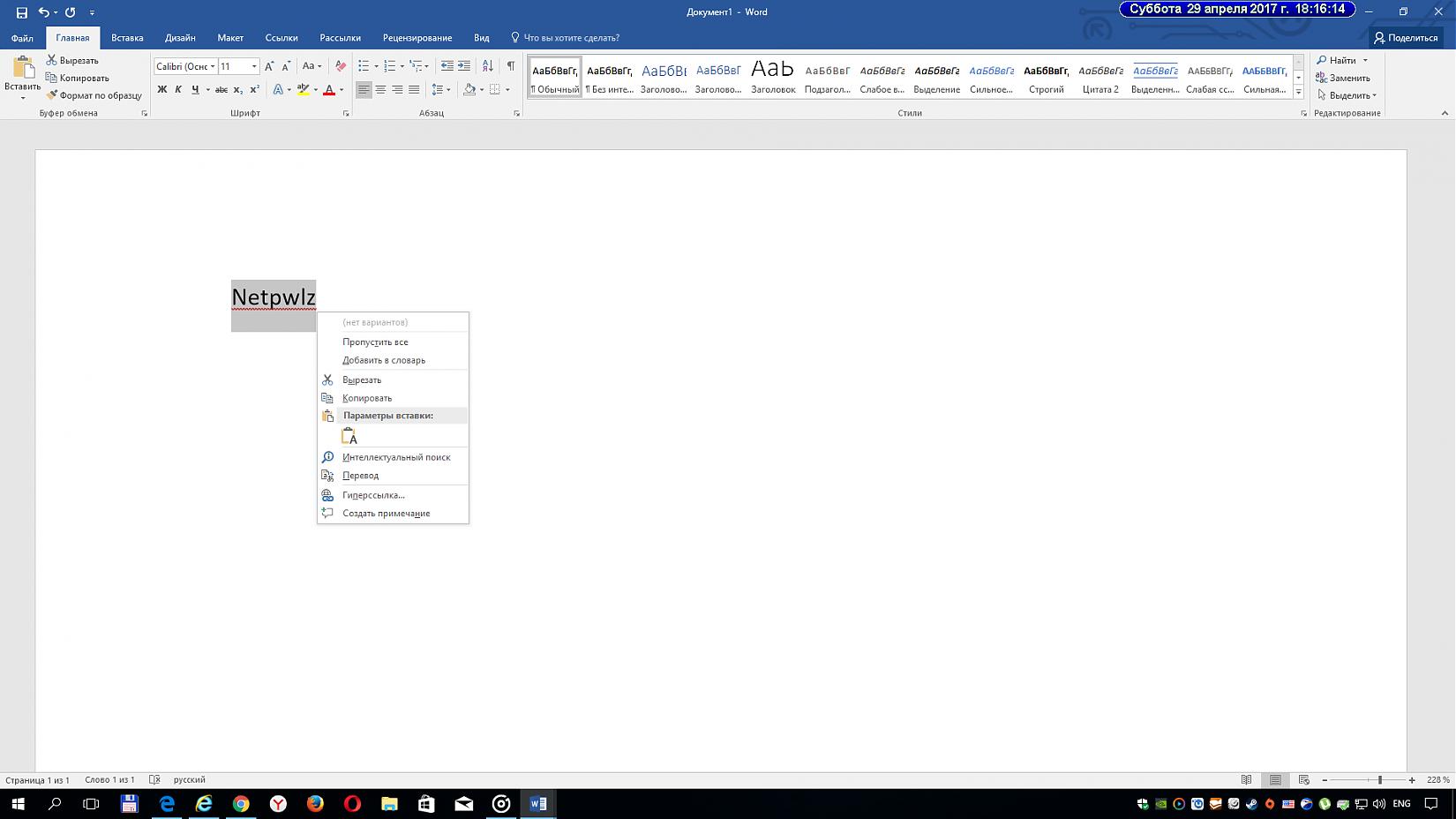The width and height of the screenshot is (1456, 819).
Task: Click the Поделиться share button
Action: [x=1406, y=38]
